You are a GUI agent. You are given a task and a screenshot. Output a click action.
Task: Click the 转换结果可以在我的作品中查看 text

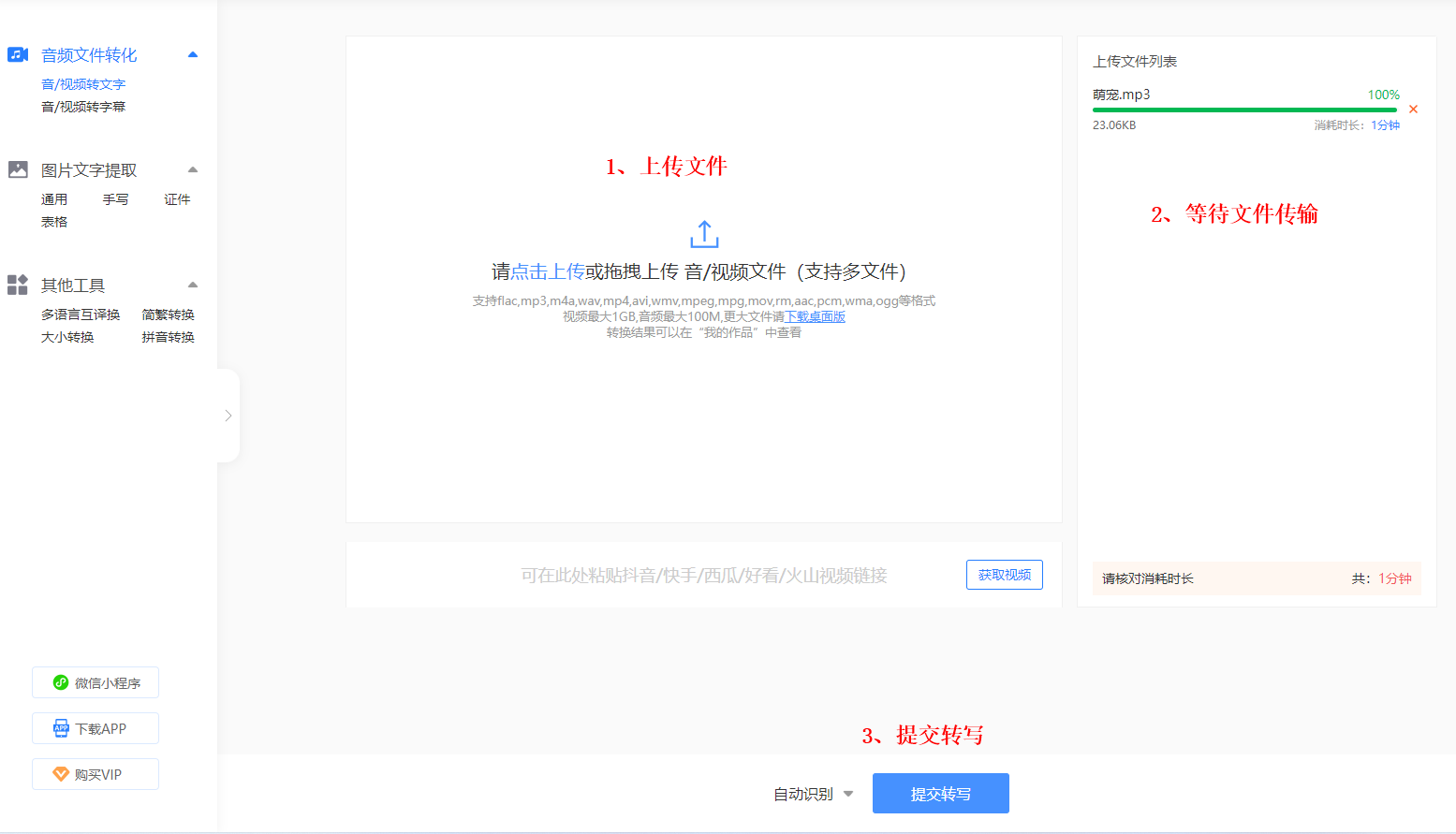(x=704, y=332)
